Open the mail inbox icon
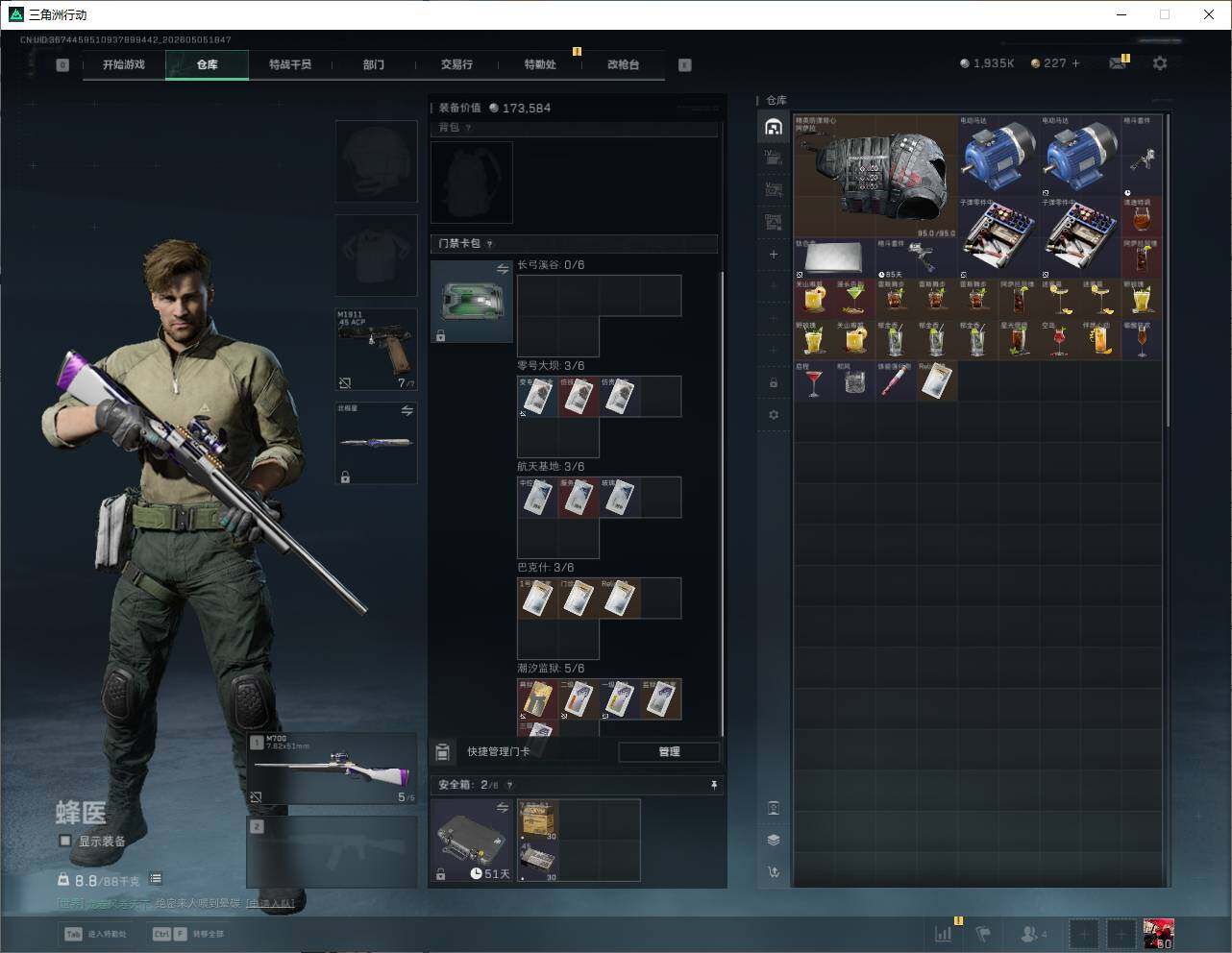The image size is (1232, 953). pos(1118,63)
